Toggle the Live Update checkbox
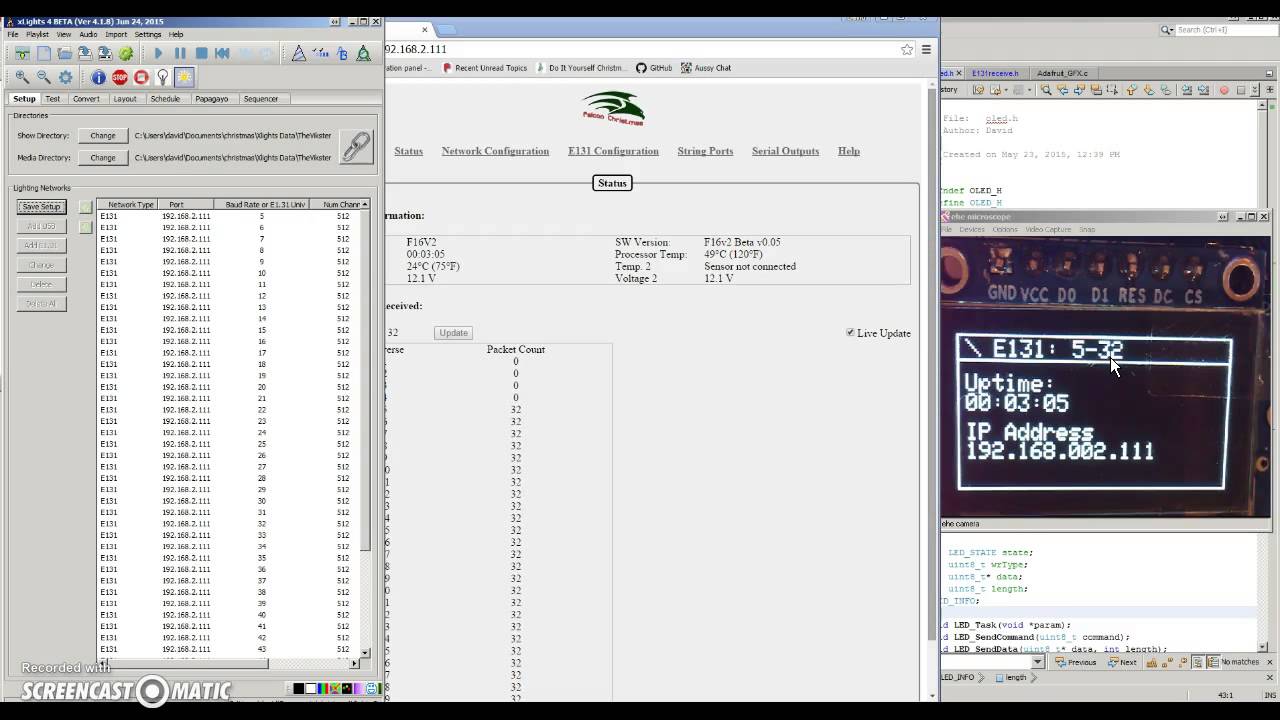 (851, 332)
